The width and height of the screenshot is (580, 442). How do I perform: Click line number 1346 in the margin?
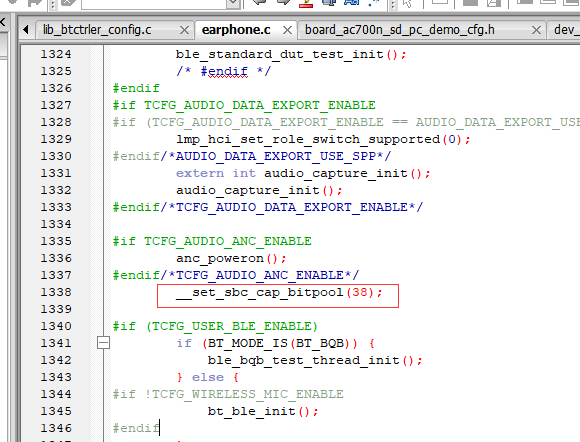point(56,428)
